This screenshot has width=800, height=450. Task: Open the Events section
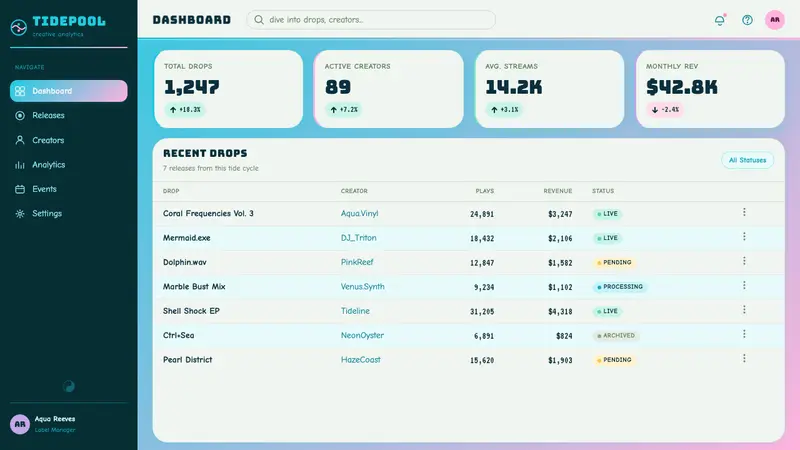68,189
